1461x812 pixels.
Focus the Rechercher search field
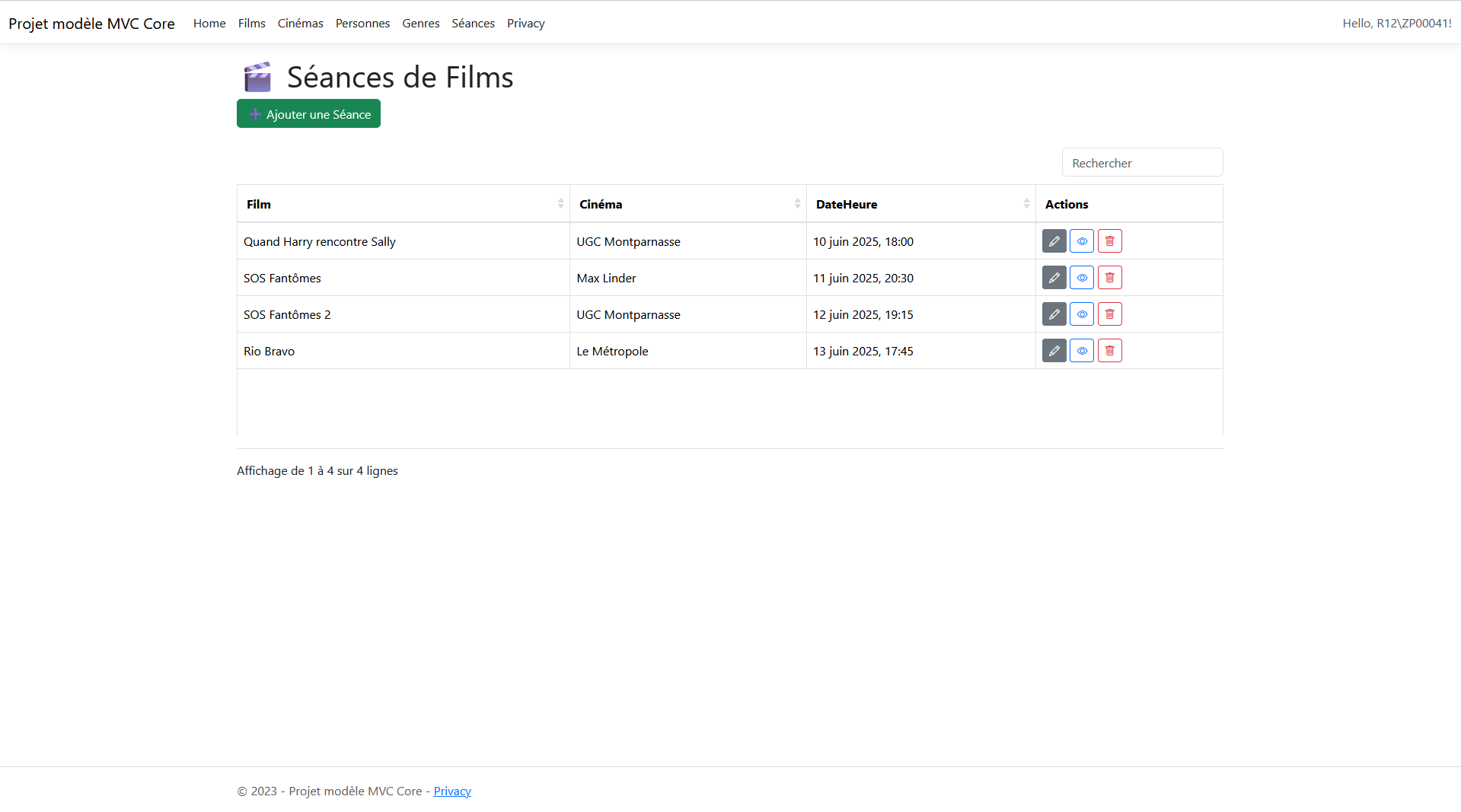point(1142,163)
